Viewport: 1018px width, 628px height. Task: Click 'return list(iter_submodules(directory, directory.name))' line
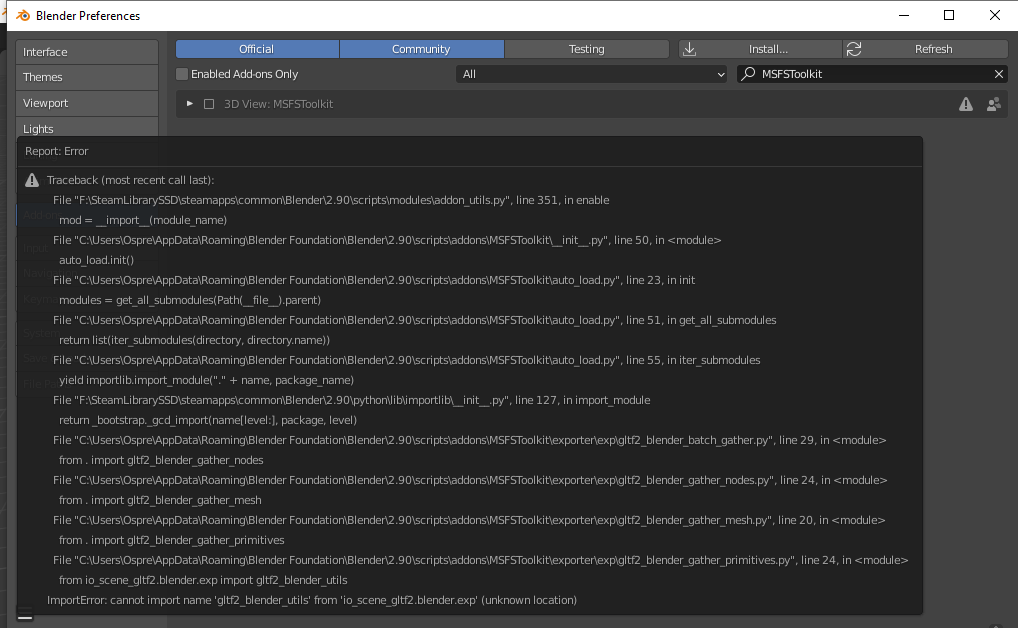pos(194,340)
